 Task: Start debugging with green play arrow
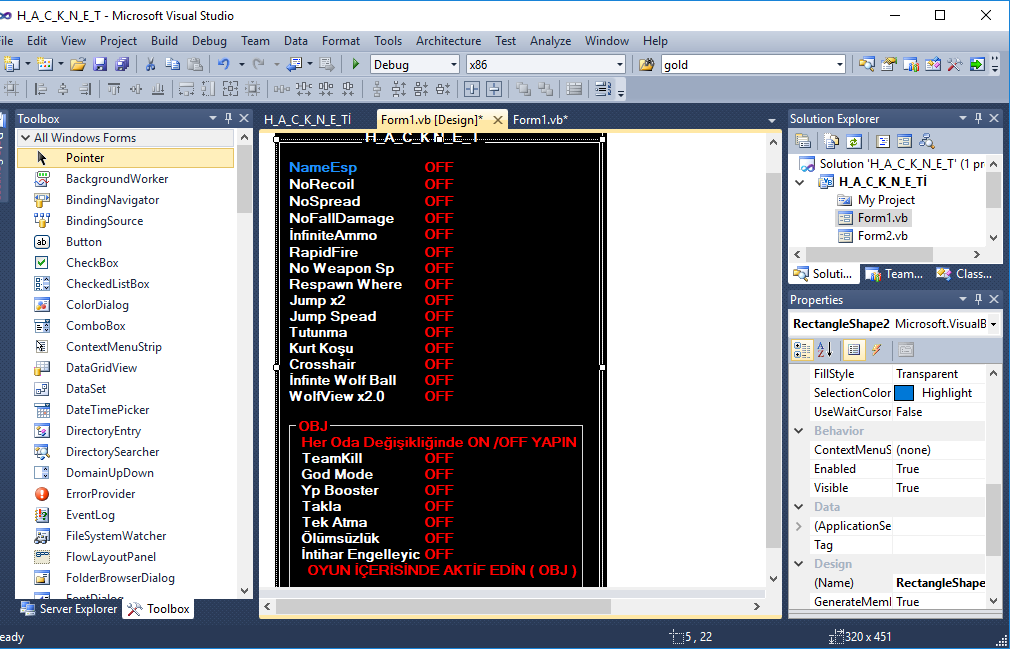tap(356, 64)
